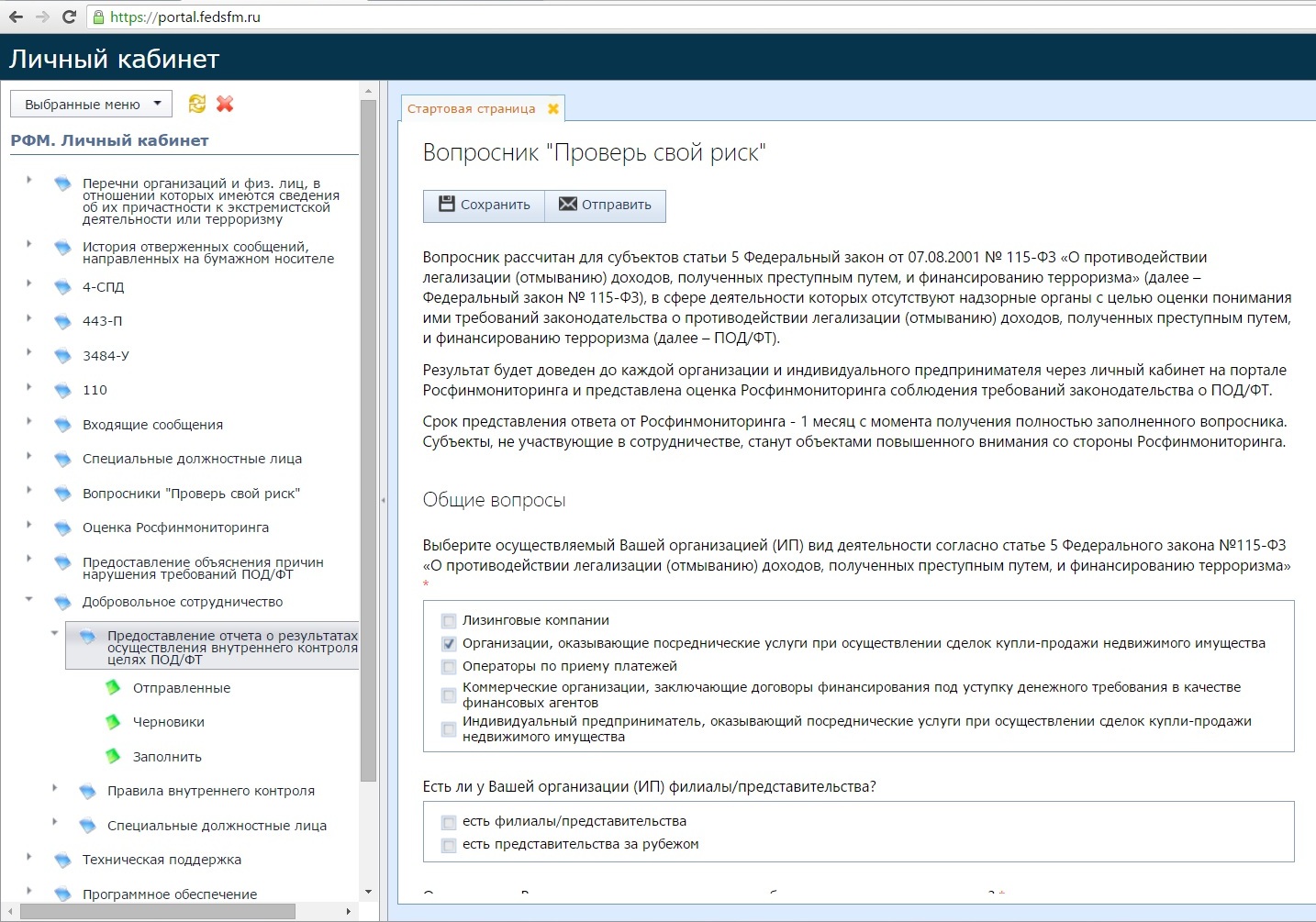Screen dimensions: 1316x922
Task: Expand the 443-П tree node
Action: (x=28, y=317)
